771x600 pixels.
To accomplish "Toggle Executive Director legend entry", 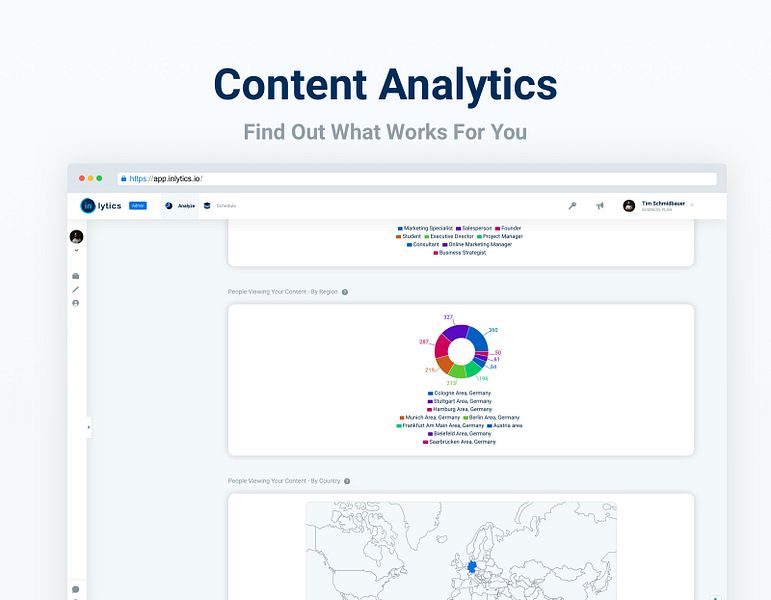I will click(x=449, y=237).
